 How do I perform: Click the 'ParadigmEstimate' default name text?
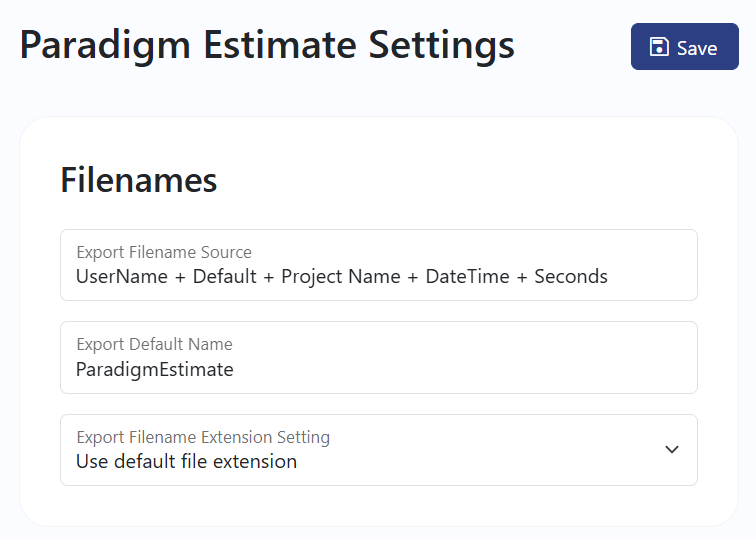154,370
